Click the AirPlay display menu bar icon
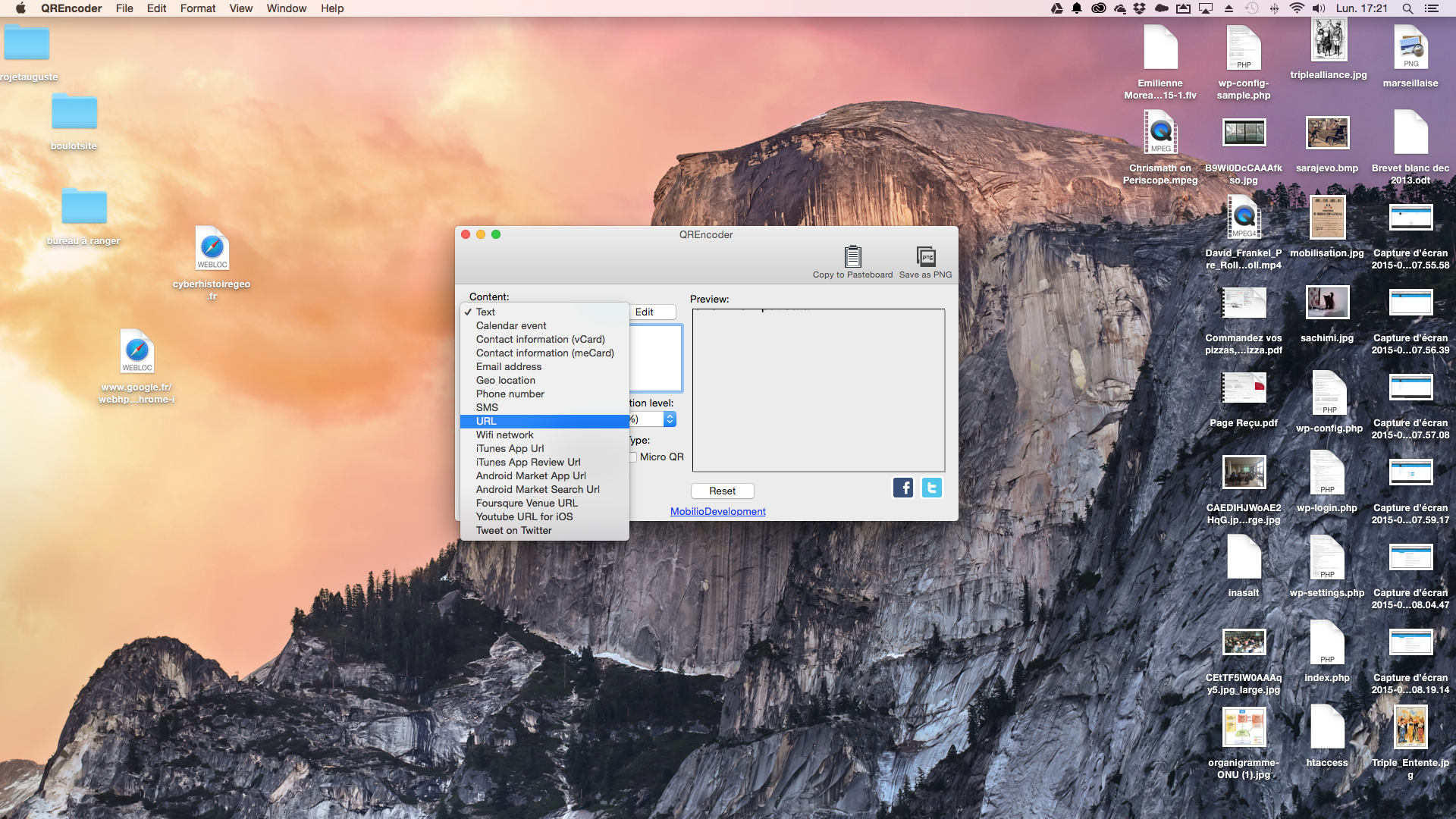Screen dimensions: 1456x819 (x=1206, y=8)
